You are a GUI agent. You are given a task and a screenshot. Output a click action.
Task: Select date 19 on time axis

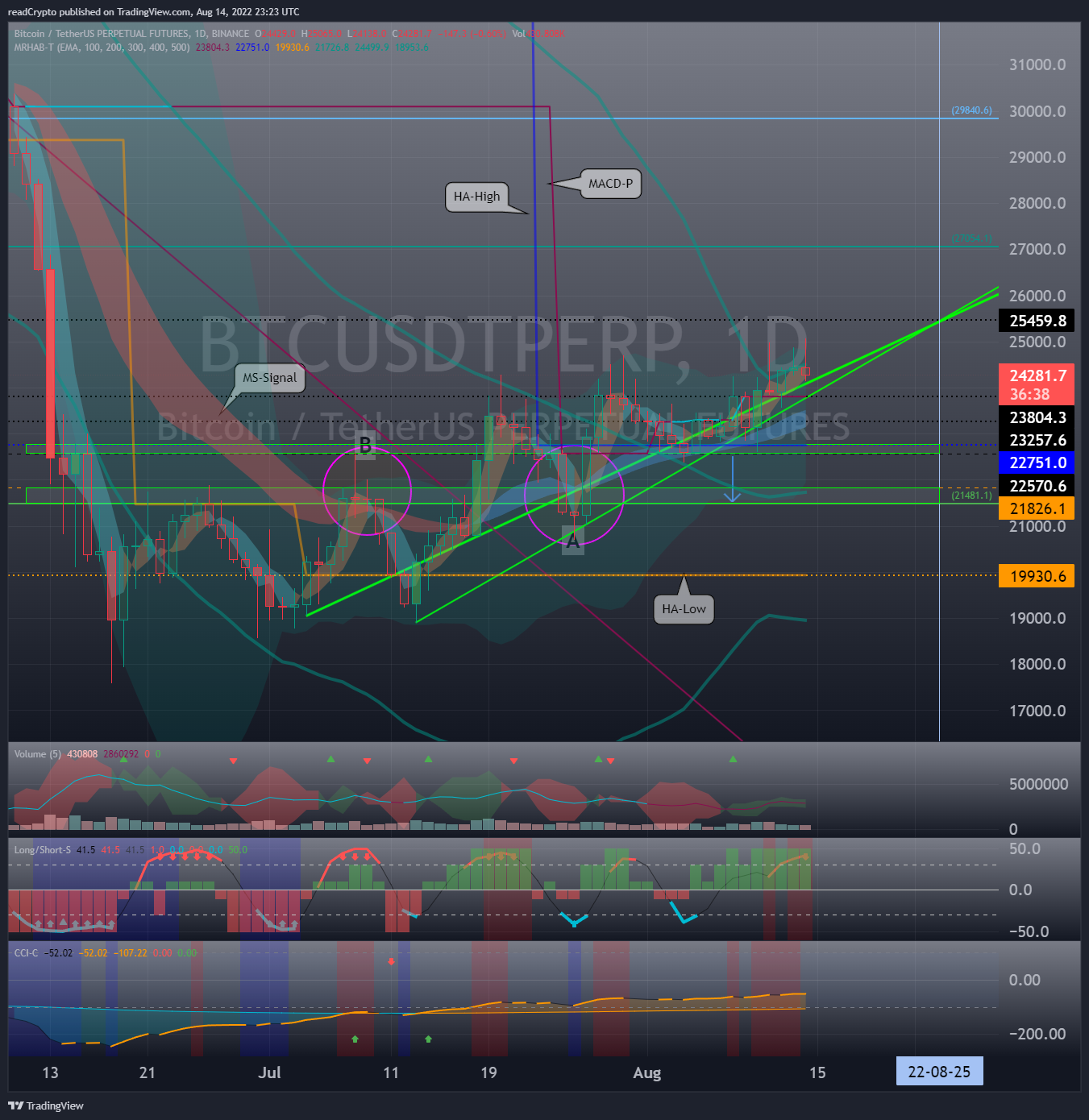[488, 1072]
